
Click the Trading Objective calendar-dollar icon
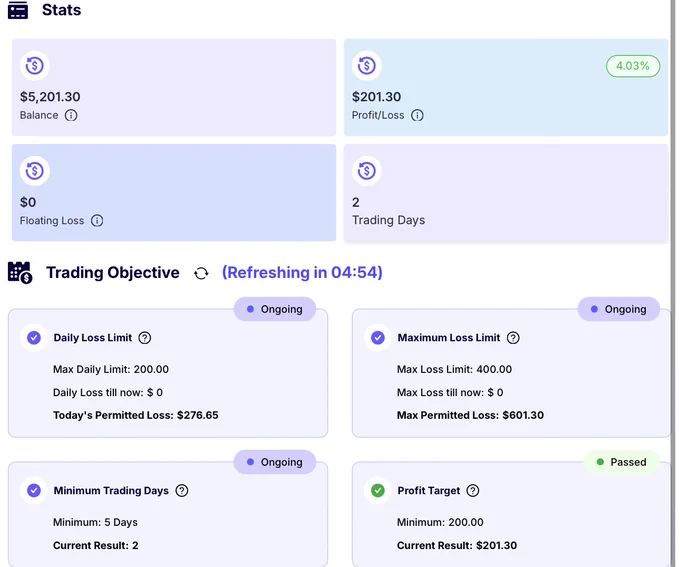point(20,272)
